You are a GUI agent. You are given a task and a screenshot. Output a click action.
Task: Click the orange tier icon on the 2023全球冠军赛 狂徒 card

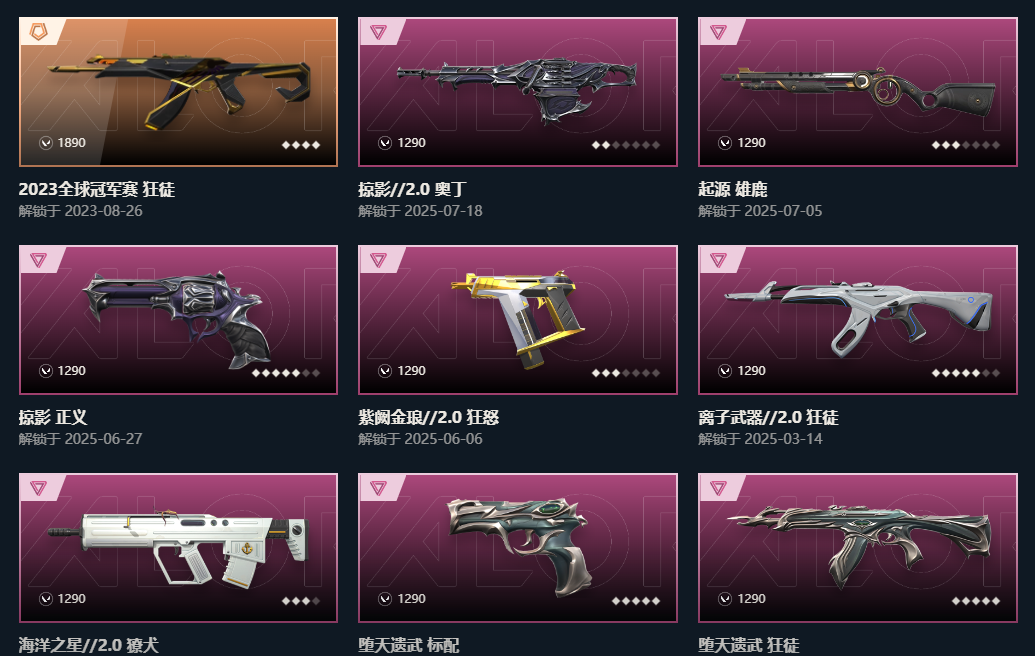click(x=38, y=31)
